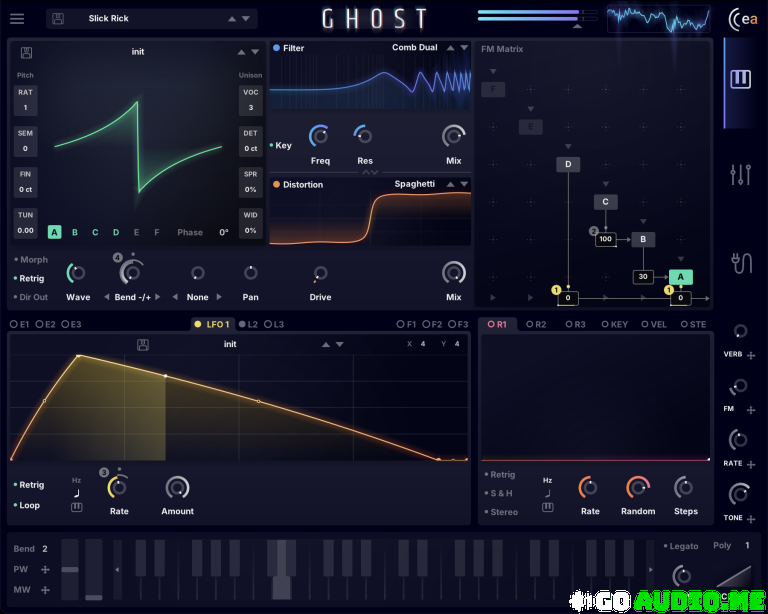Screen dimensions: 768x614
Task: Open the R2 random tab
Action: pos(536,324)
